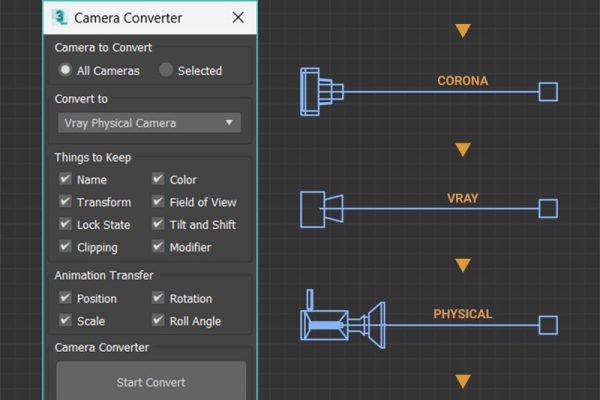This screenshot has width=600, height=400.
Task: Disable the Clipping checkbox
Action: click(65, 247)
